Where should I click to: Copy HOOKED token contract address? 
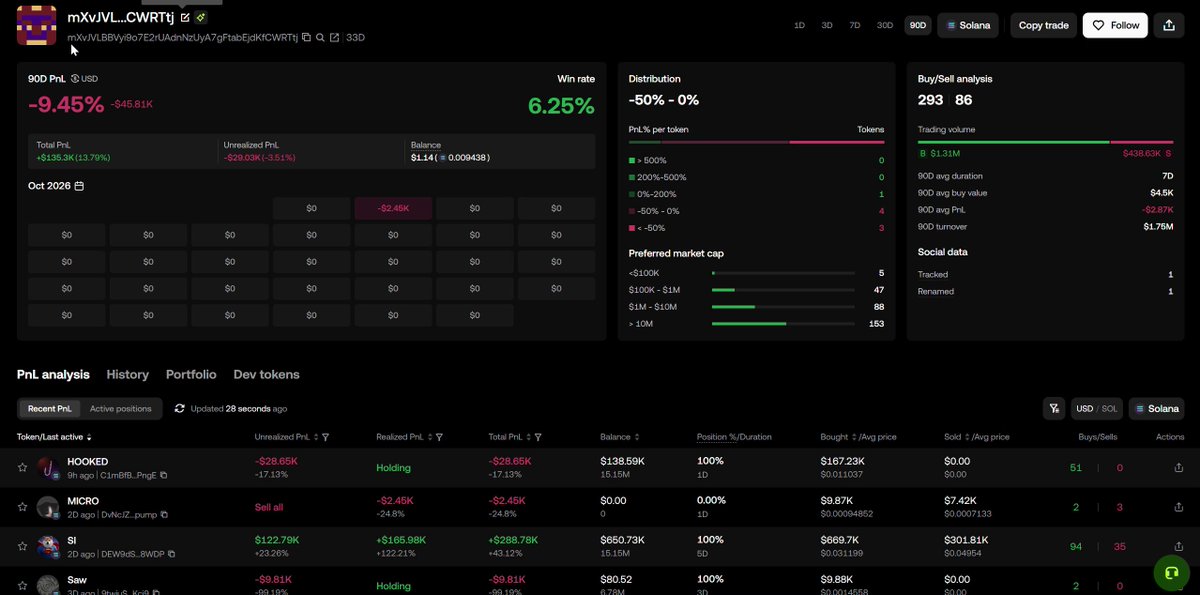(x=164, y=475)
